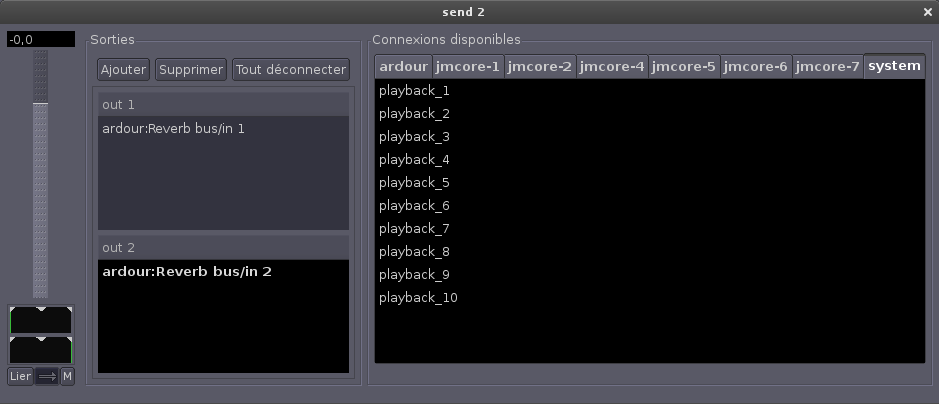Choose playback_10 in the connection list
This screenshot has width=939, height=404.
coord(418,297)
